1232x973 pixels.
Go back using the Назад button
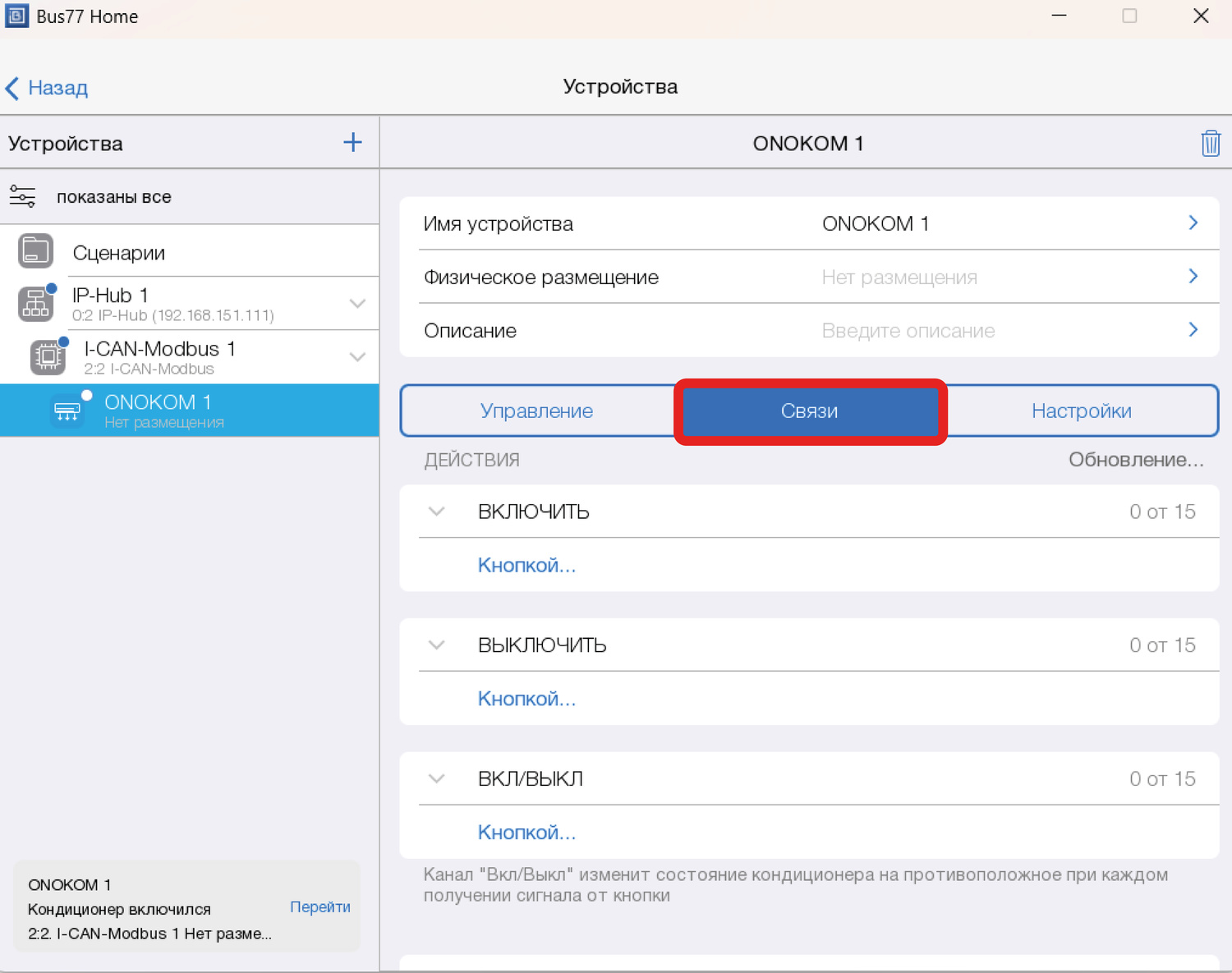point(48,88)
